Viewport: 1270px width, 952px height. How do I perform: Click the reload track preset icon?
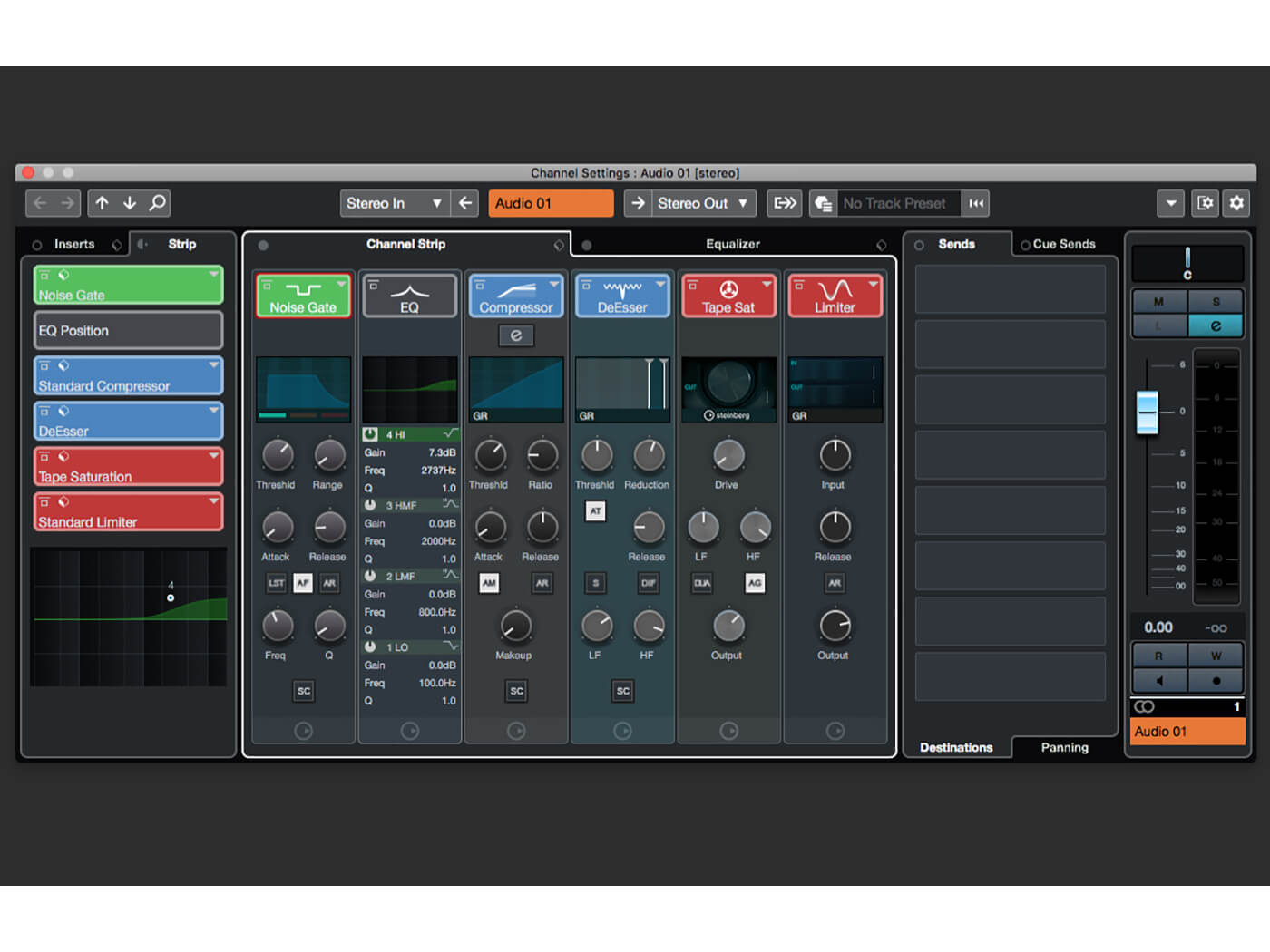[x=976, y=203]
